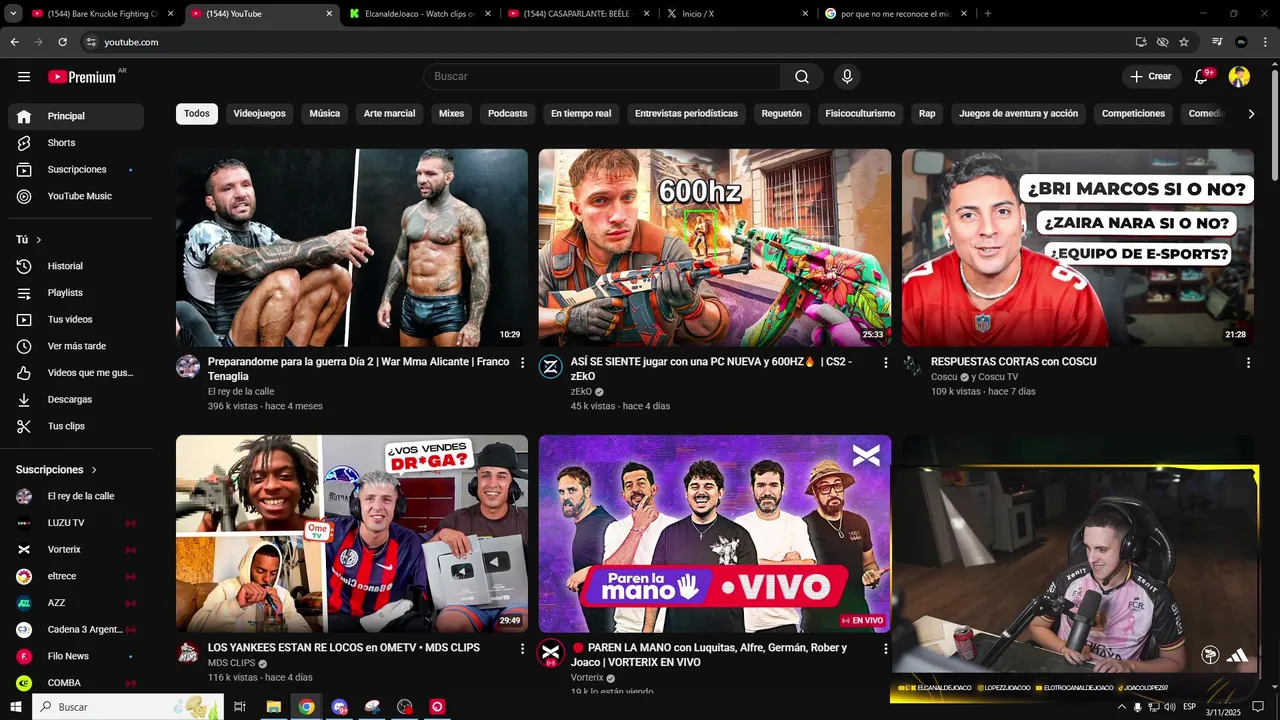Open the Paren la mano VIVO thumbnail
Viewport: 1280px width, 720px height.
(x=715, y=534)
